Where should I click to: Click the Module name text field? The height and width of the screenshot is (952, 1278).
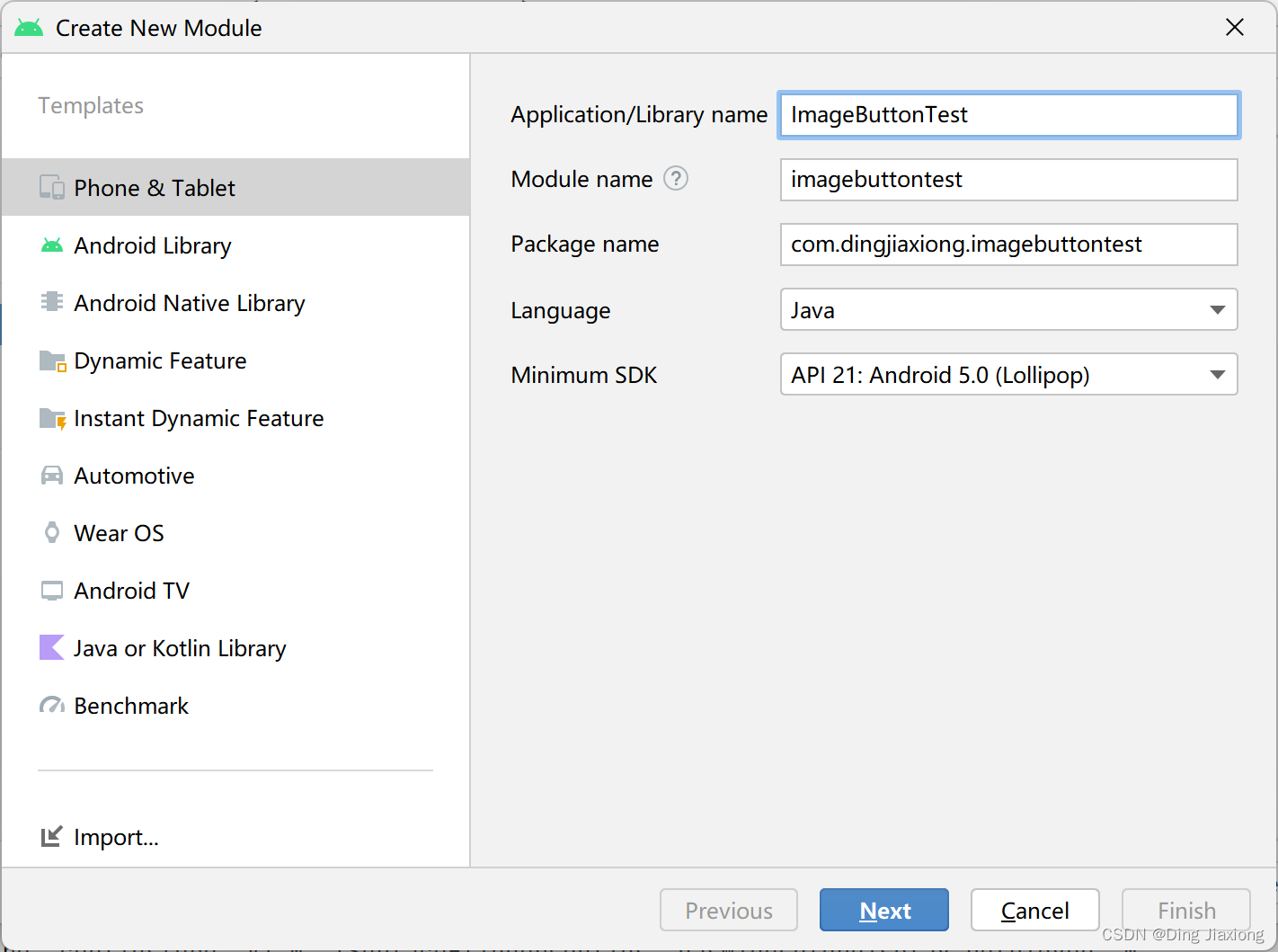pos(1008,180)
